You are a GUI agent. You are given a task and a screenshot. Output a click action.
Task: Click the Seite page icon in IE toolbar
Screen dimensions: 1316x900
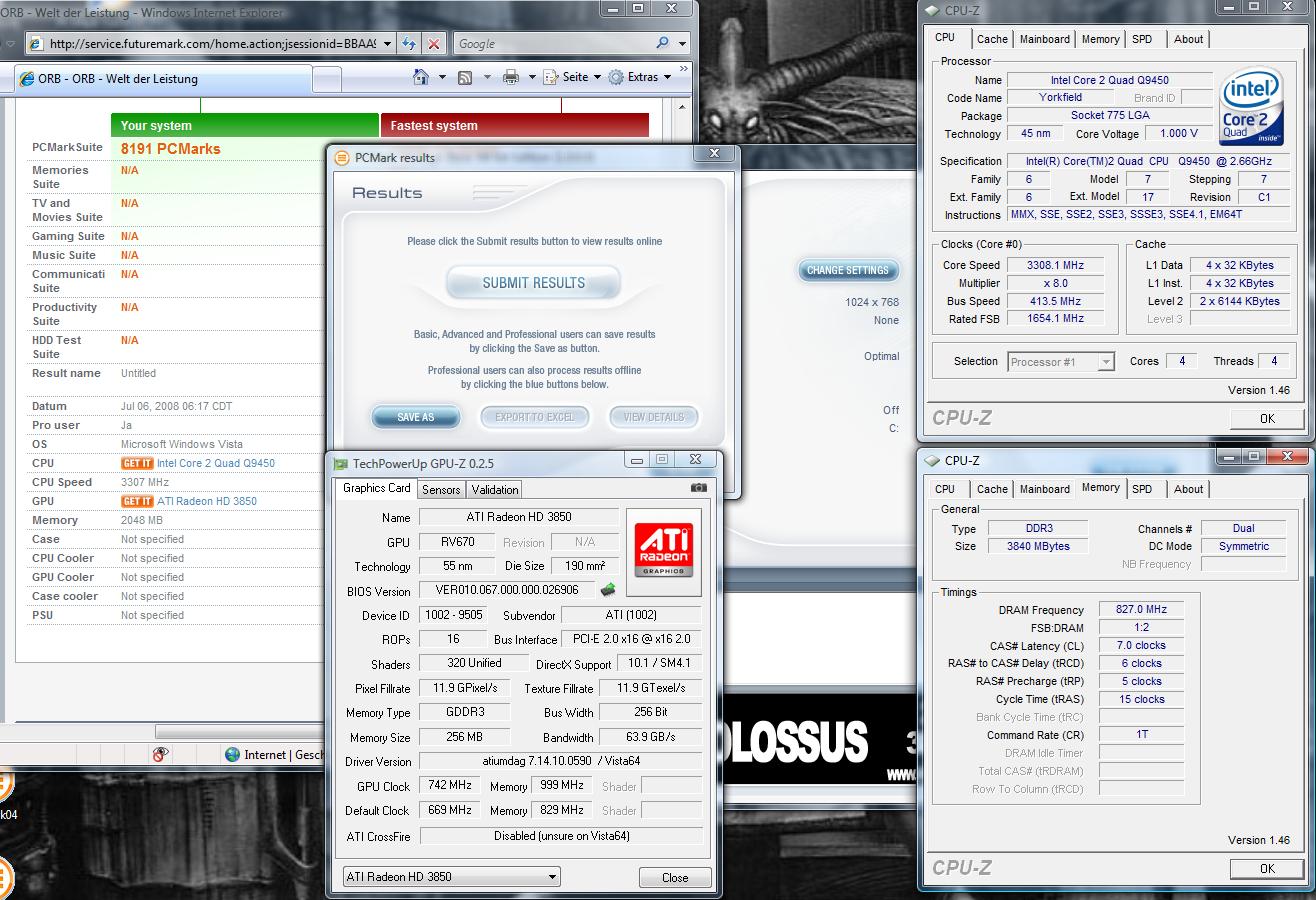click(551, 77)
